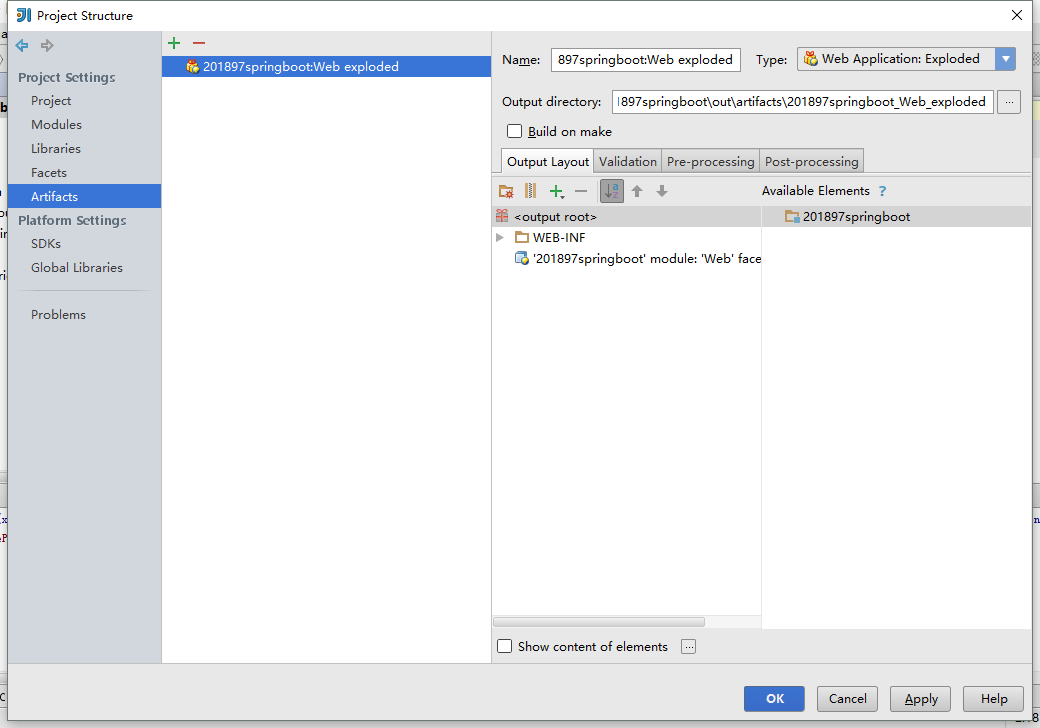This screenshot has height=728, width=1040.
Task: Toggle sort elements by names and types
Action: pyautogui.click(x=612, y=191)
